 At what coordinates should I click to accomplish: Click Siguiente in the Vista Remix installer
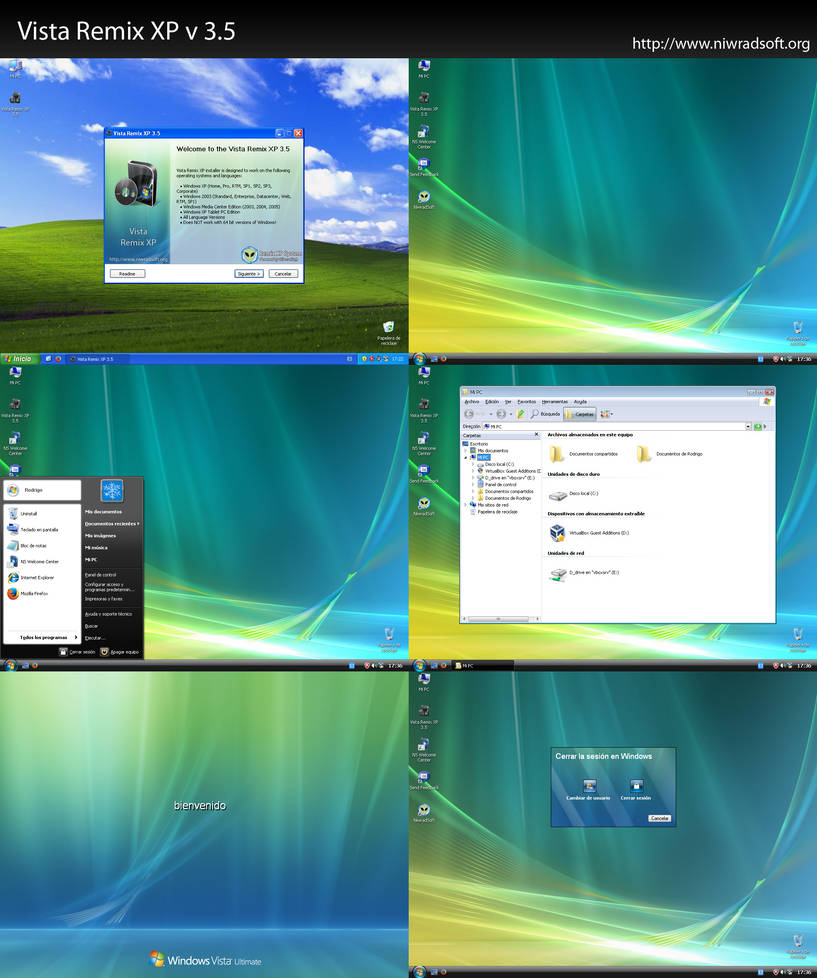coord(247,272)
